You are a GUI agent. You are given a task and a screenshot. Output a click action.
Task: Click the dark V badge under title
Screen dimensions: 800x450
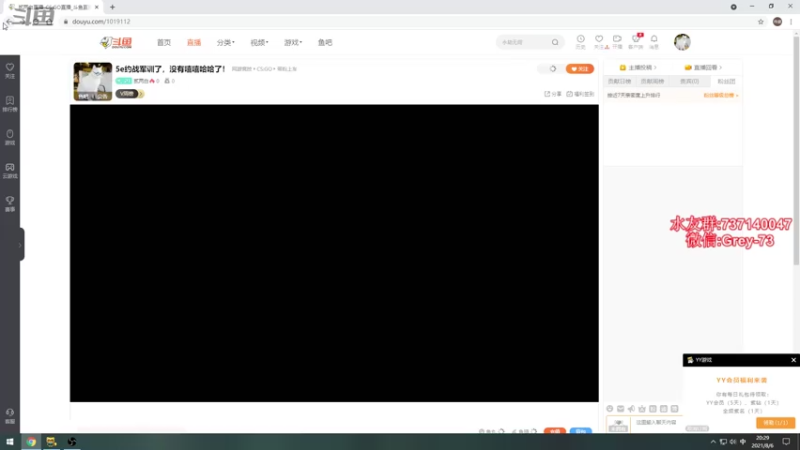[127, 94]
